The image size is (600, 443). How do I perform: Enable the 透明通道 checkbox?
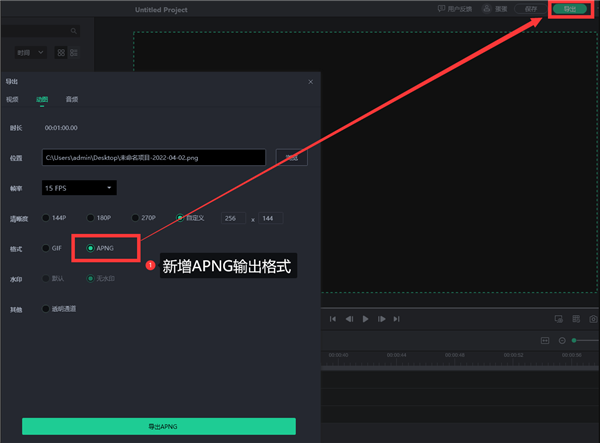click(x=46, y=308)
